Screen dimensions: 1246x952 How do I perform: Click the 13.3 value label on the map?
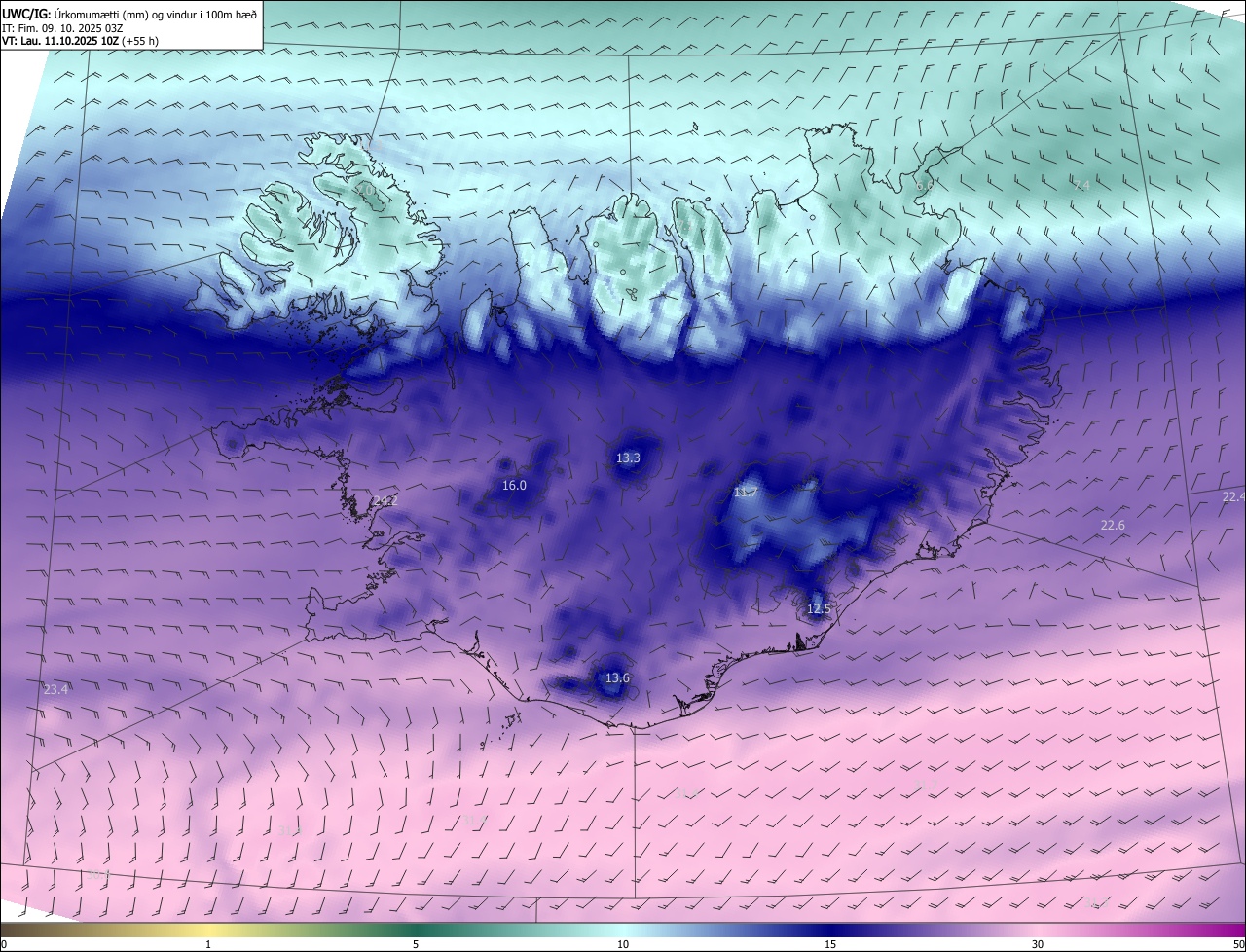tap(629, 458)
